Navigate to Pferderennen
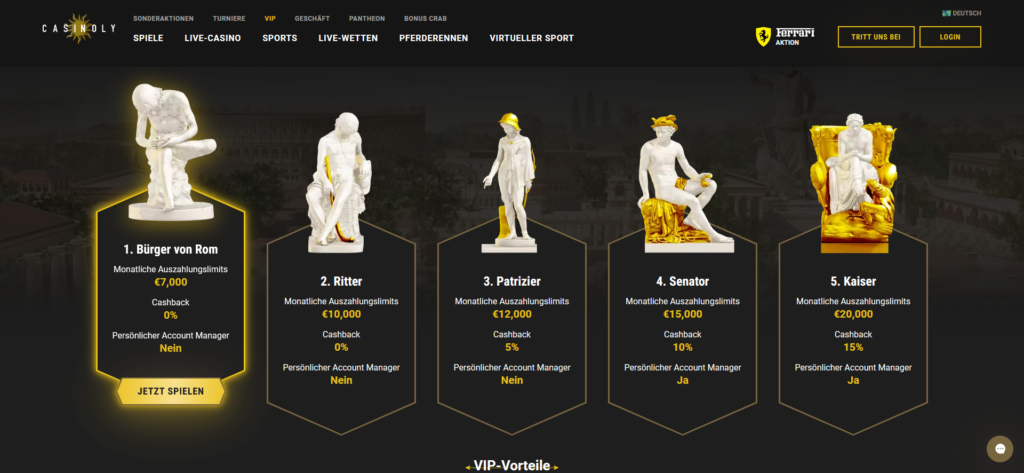This screenshot has width=1024, height=473. tap(434, 38)
